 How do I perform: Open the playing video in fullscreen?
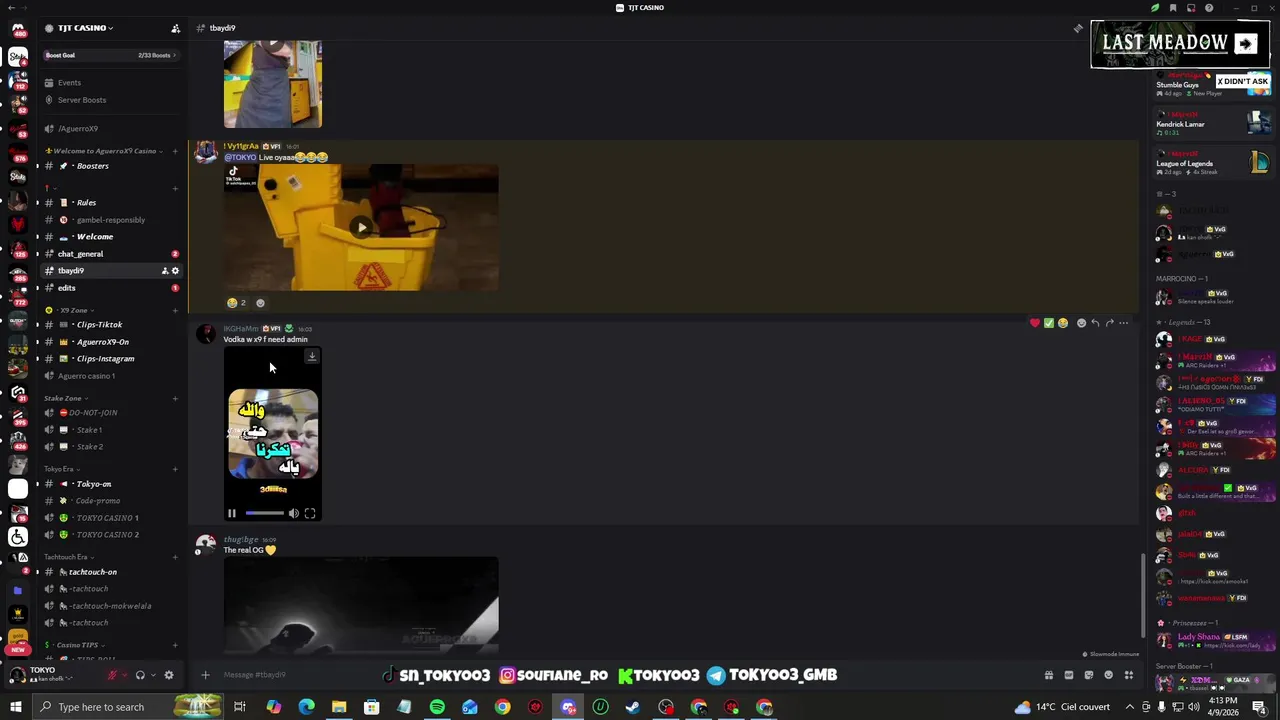(310, 513)
